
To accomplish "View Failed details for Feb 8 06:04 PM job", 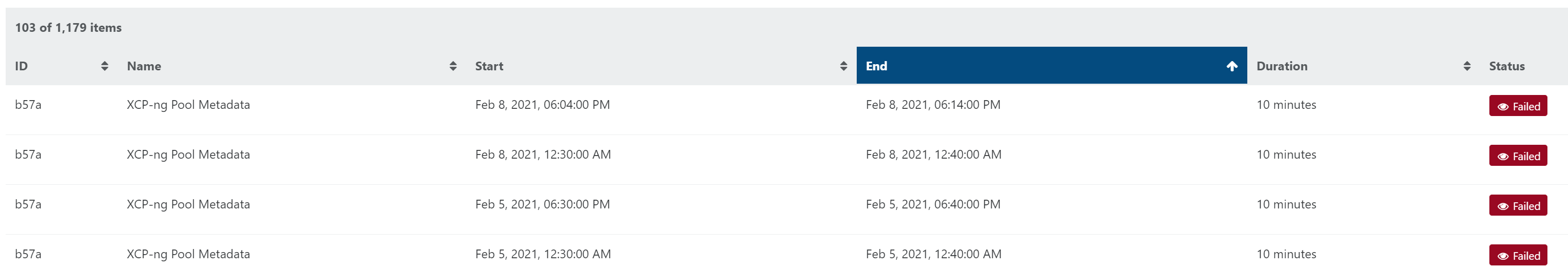I will (1518, 106).
